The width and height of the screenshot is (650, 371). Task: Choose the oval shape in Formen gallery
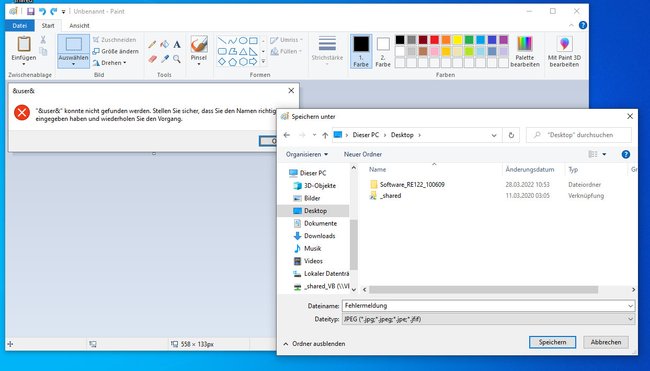click(243, 40)
